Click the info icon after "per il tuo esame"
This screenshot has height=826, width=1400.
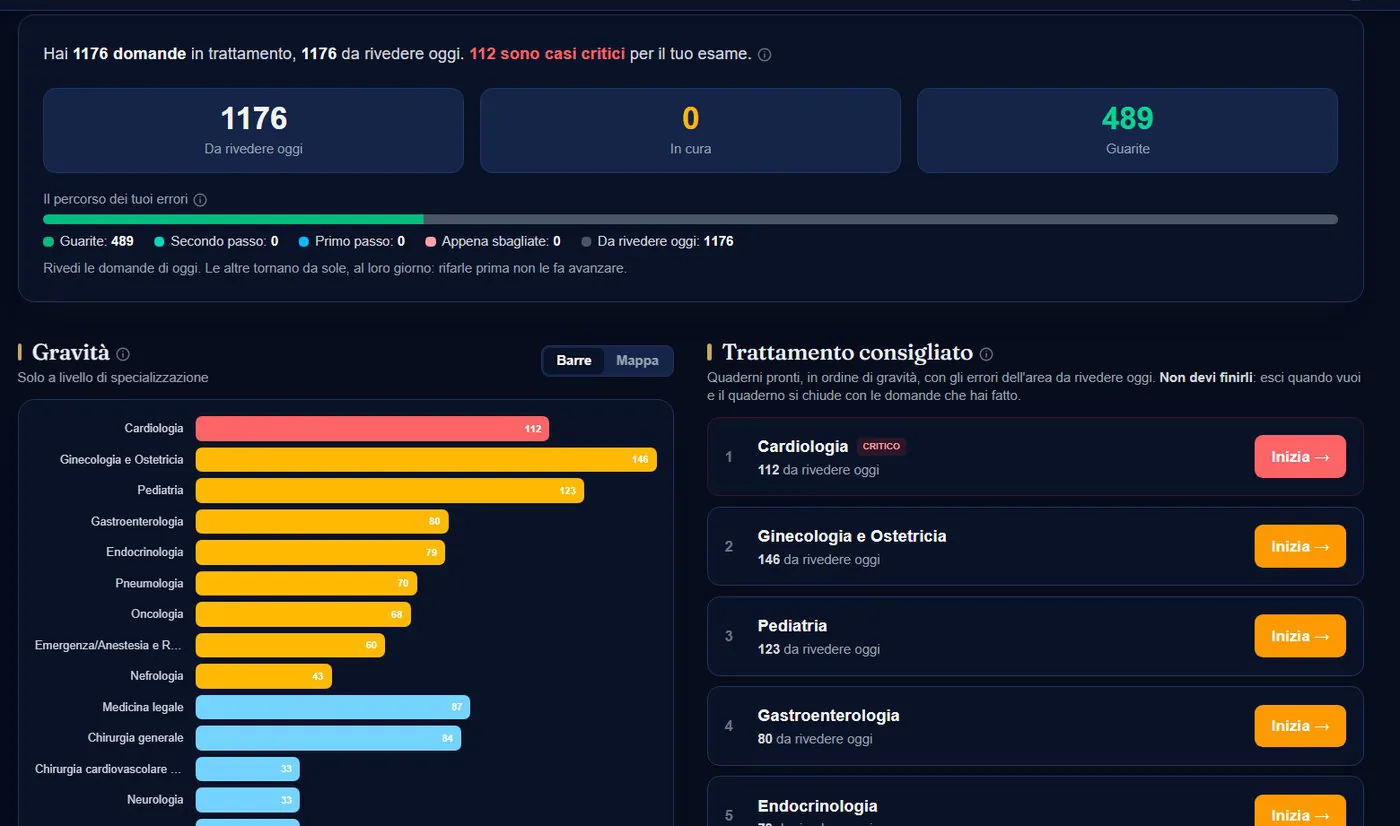pyautogui.click(x=765, y=55)
